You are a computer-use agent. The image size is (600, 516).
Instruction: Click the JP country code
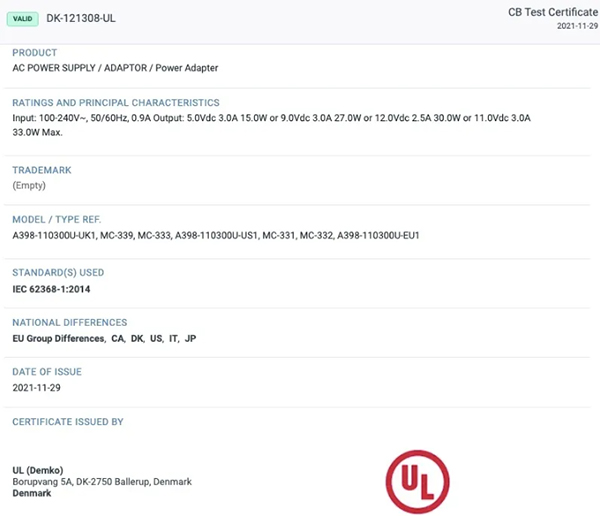190,338
